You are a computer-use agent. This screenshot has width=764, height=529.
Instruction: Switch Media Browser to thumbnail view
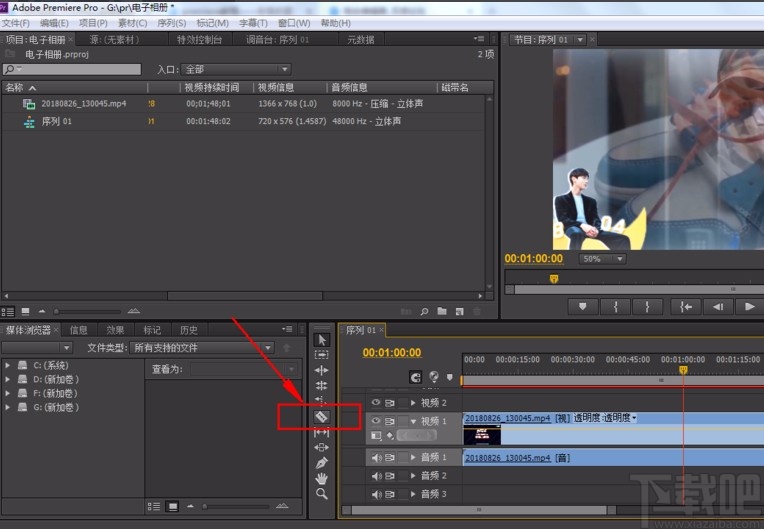point(172,507)
